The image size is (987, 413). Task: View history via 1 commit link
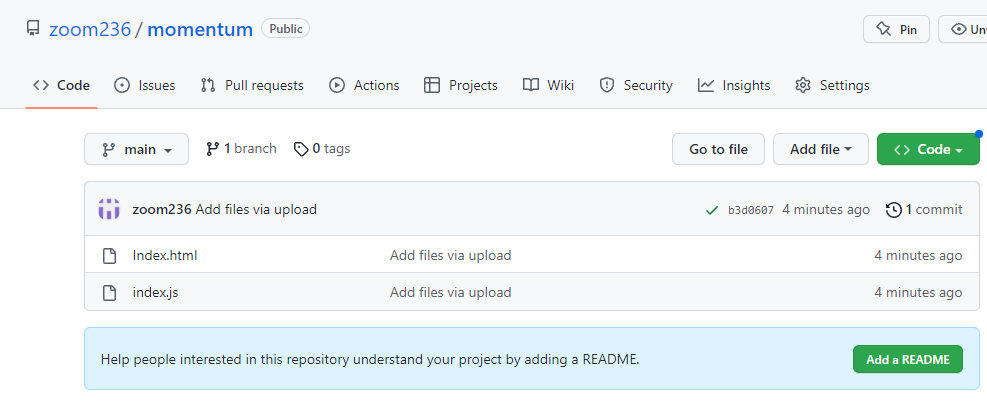point(924,210)
